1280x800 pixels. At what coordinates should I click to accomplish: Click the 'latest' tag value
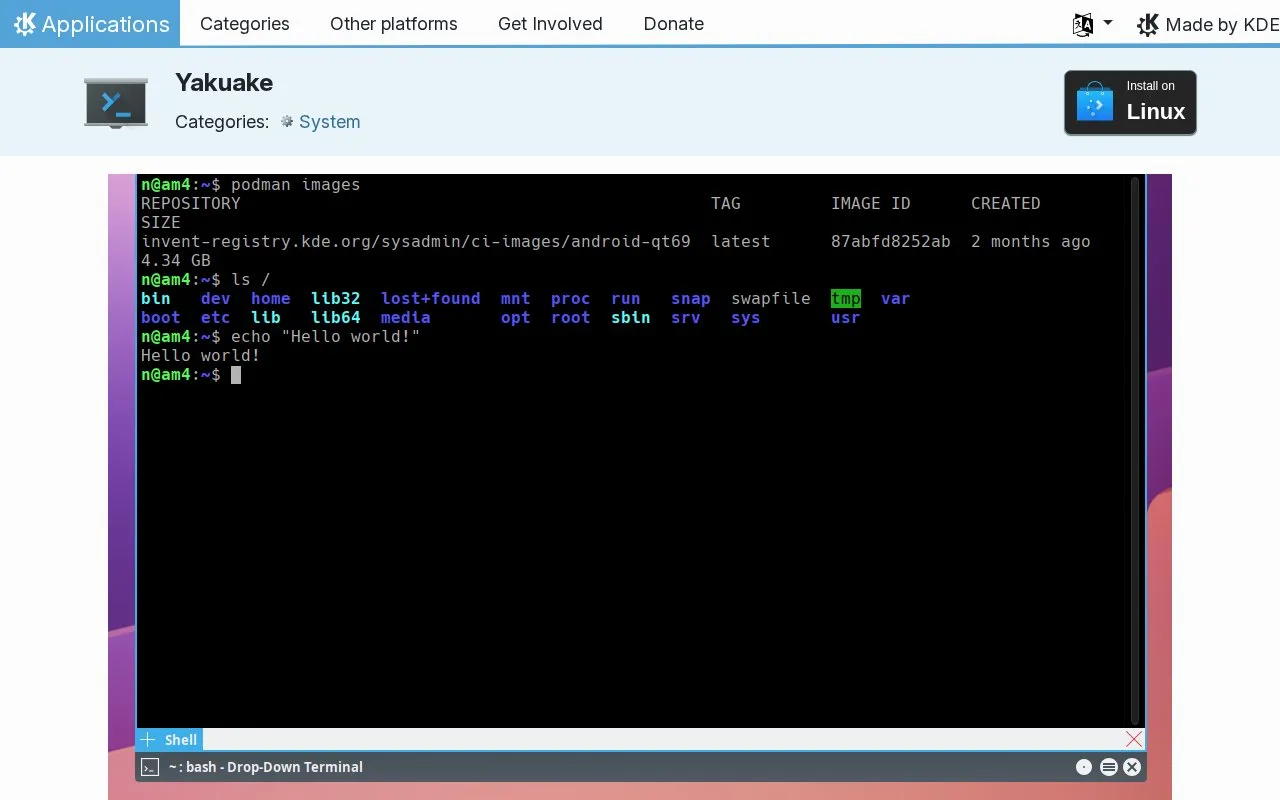(741, 242)
